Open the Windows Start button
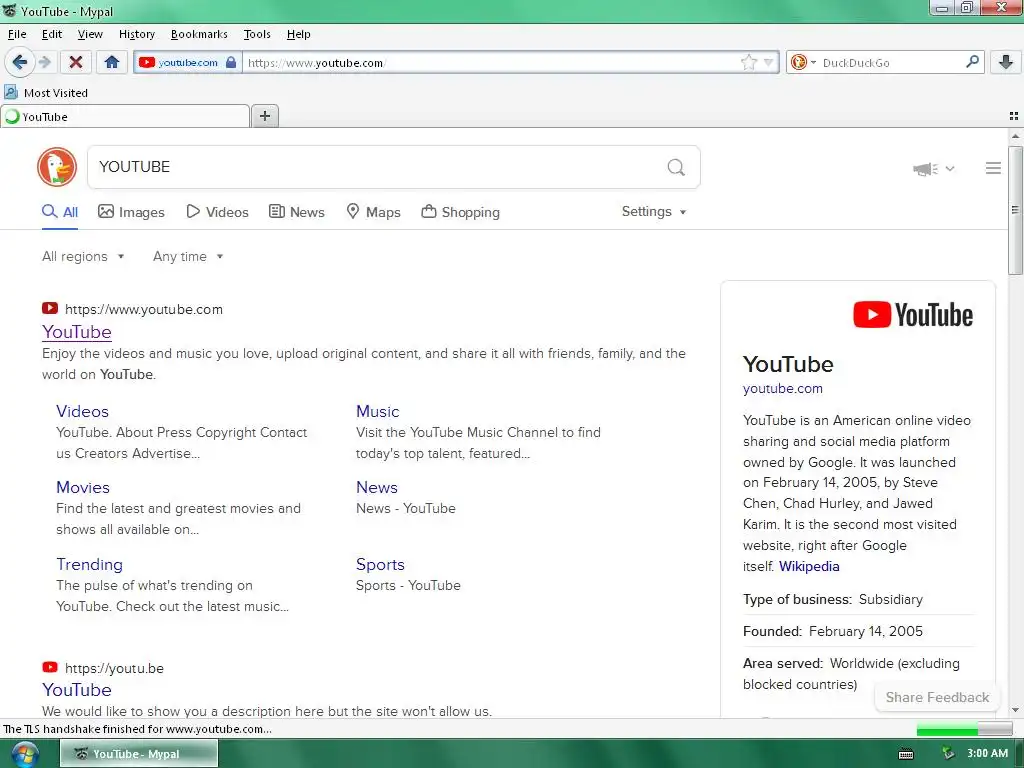 coord(24,754)
